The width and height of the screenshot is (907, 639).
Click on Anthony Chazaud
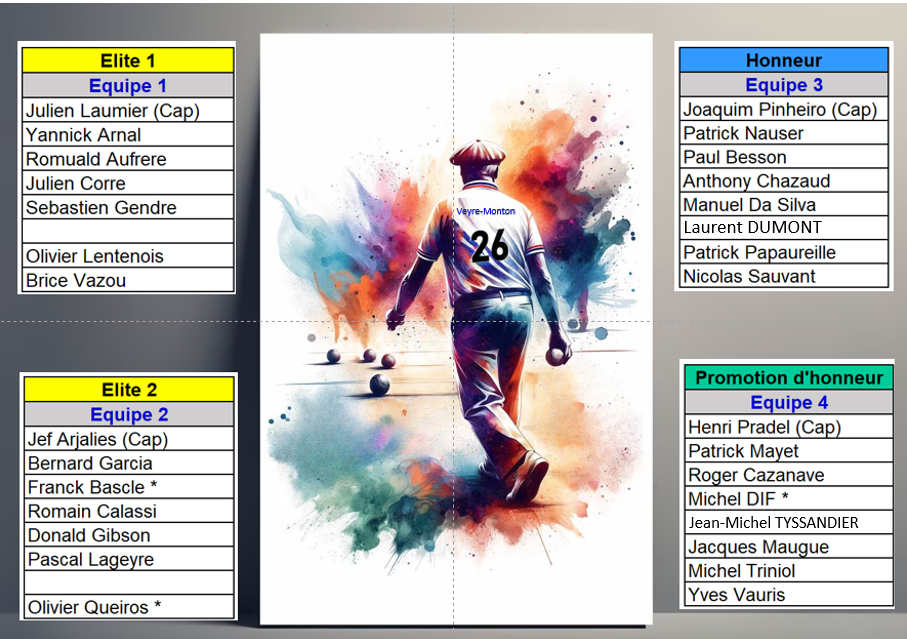(784, 180)
